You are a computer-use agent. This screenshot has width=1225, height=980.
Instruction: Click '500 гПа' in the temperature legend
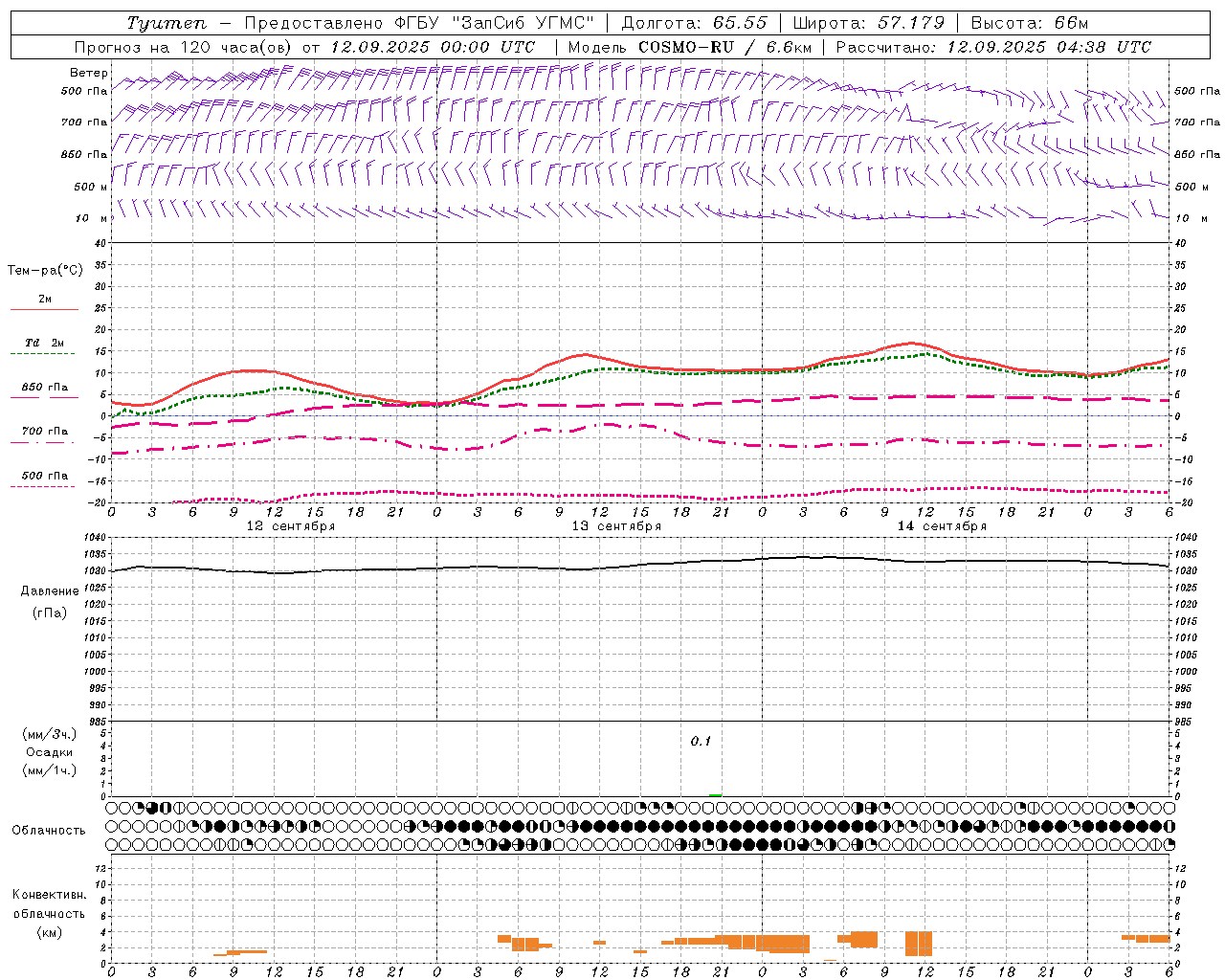45,476
